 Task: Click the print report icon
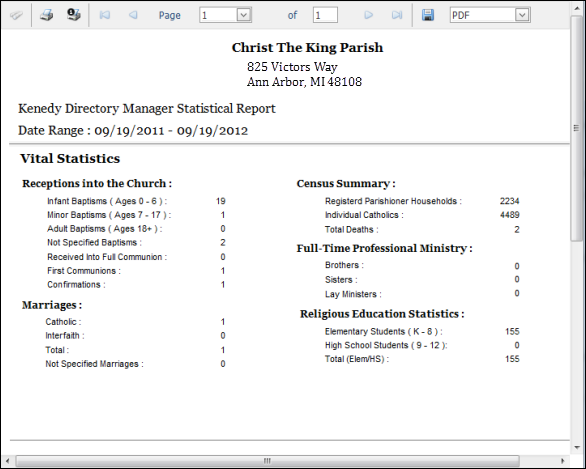46,15
